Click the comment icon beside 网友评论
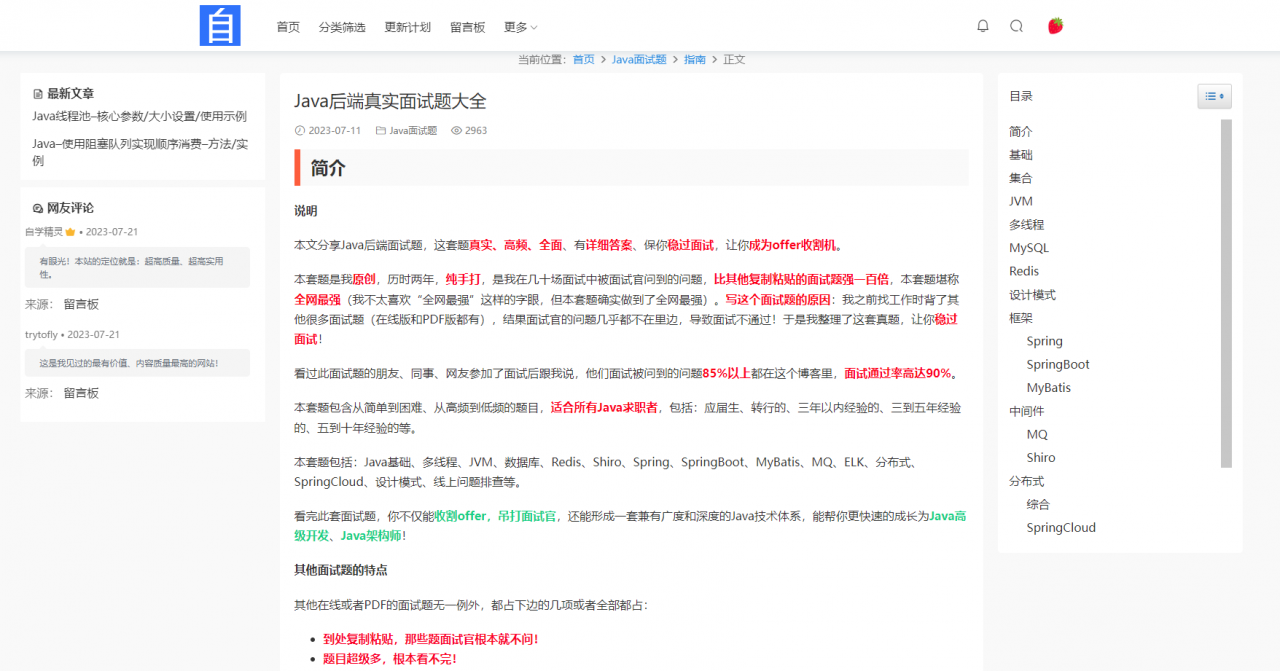This screenshot has height=671, width=1280. tap(38, 207)
